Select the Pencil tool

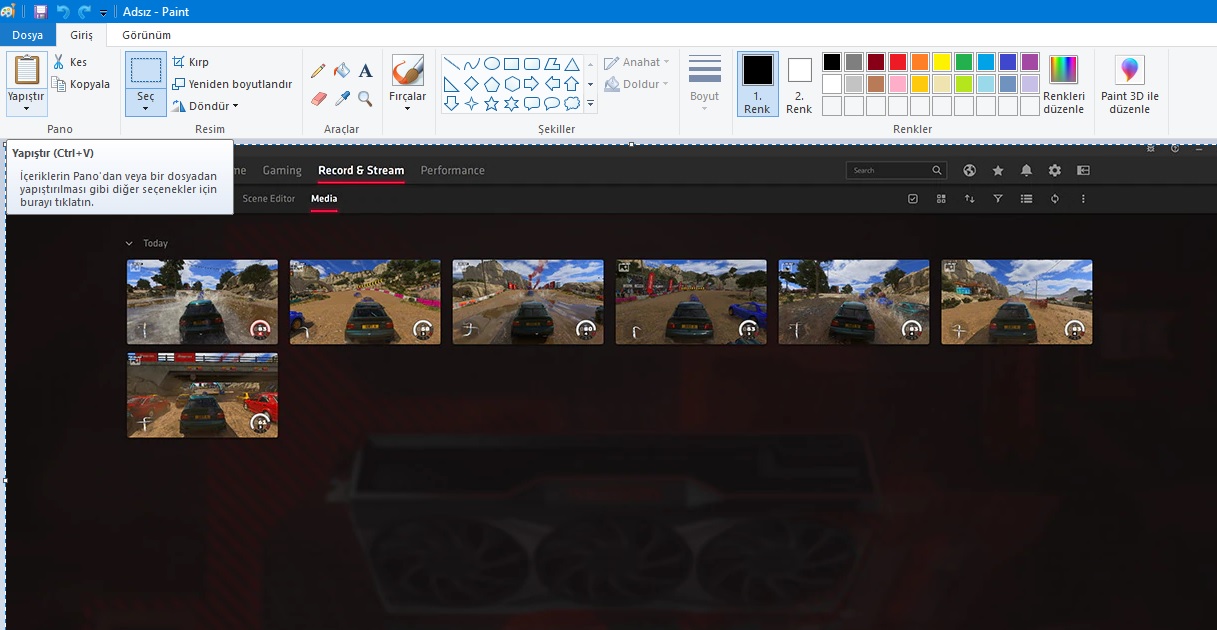[x=318, y=70]
